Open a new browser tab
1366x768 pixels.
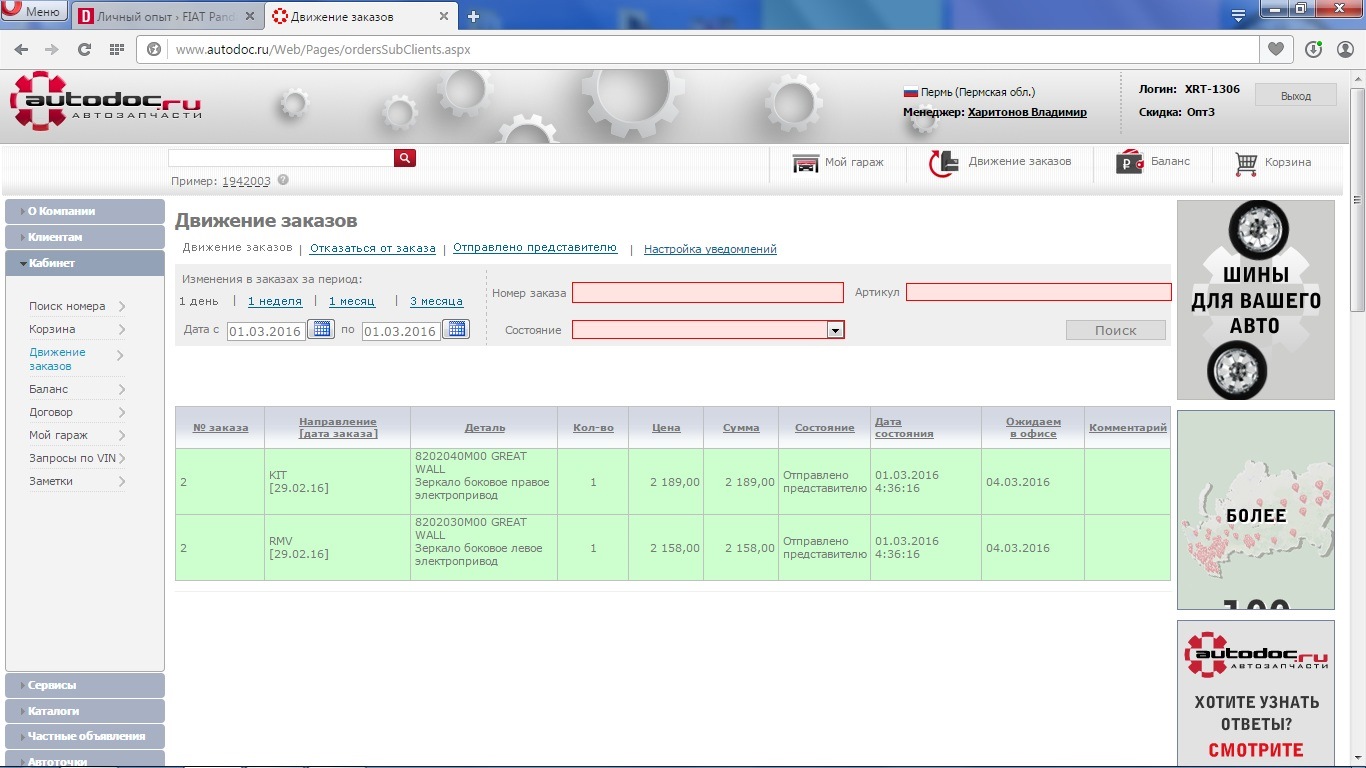474,16
